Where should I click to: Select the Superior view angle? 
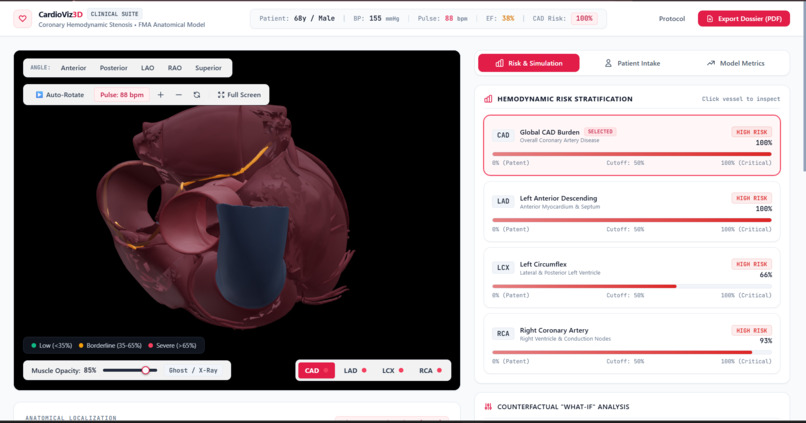tap(208, 68)
